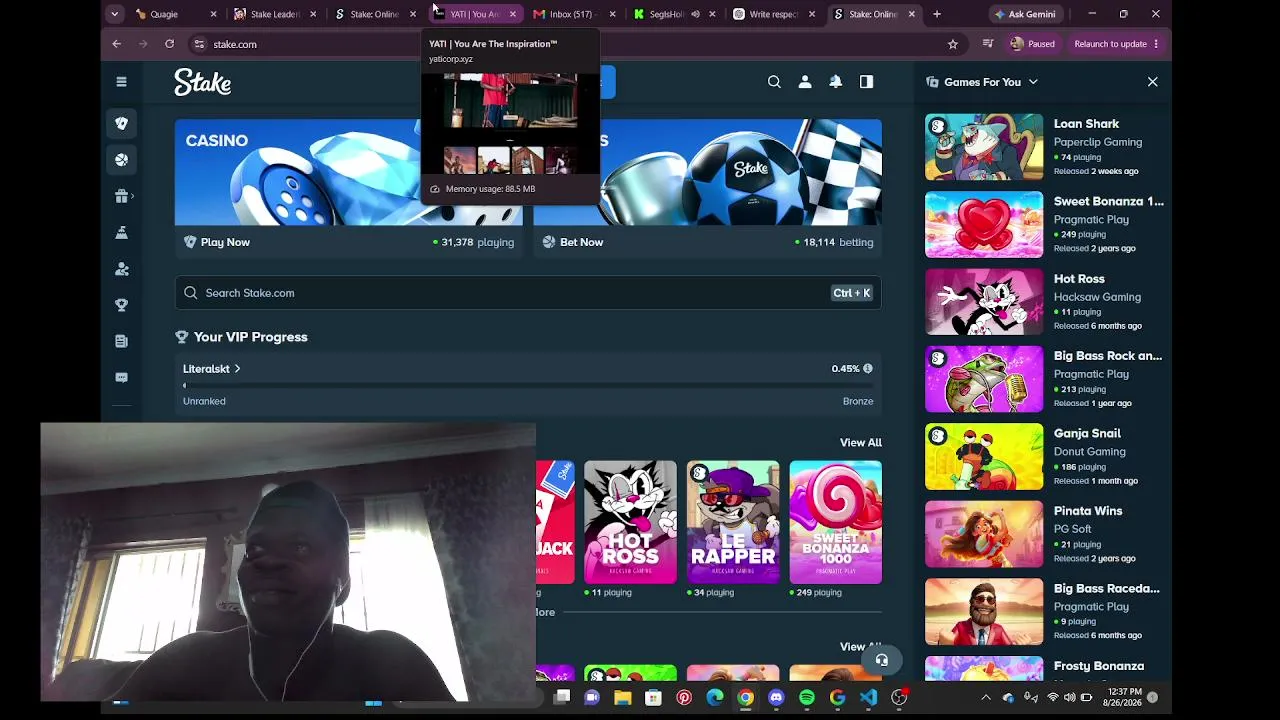Open Spotify from the taskbar

click(807, 698)
